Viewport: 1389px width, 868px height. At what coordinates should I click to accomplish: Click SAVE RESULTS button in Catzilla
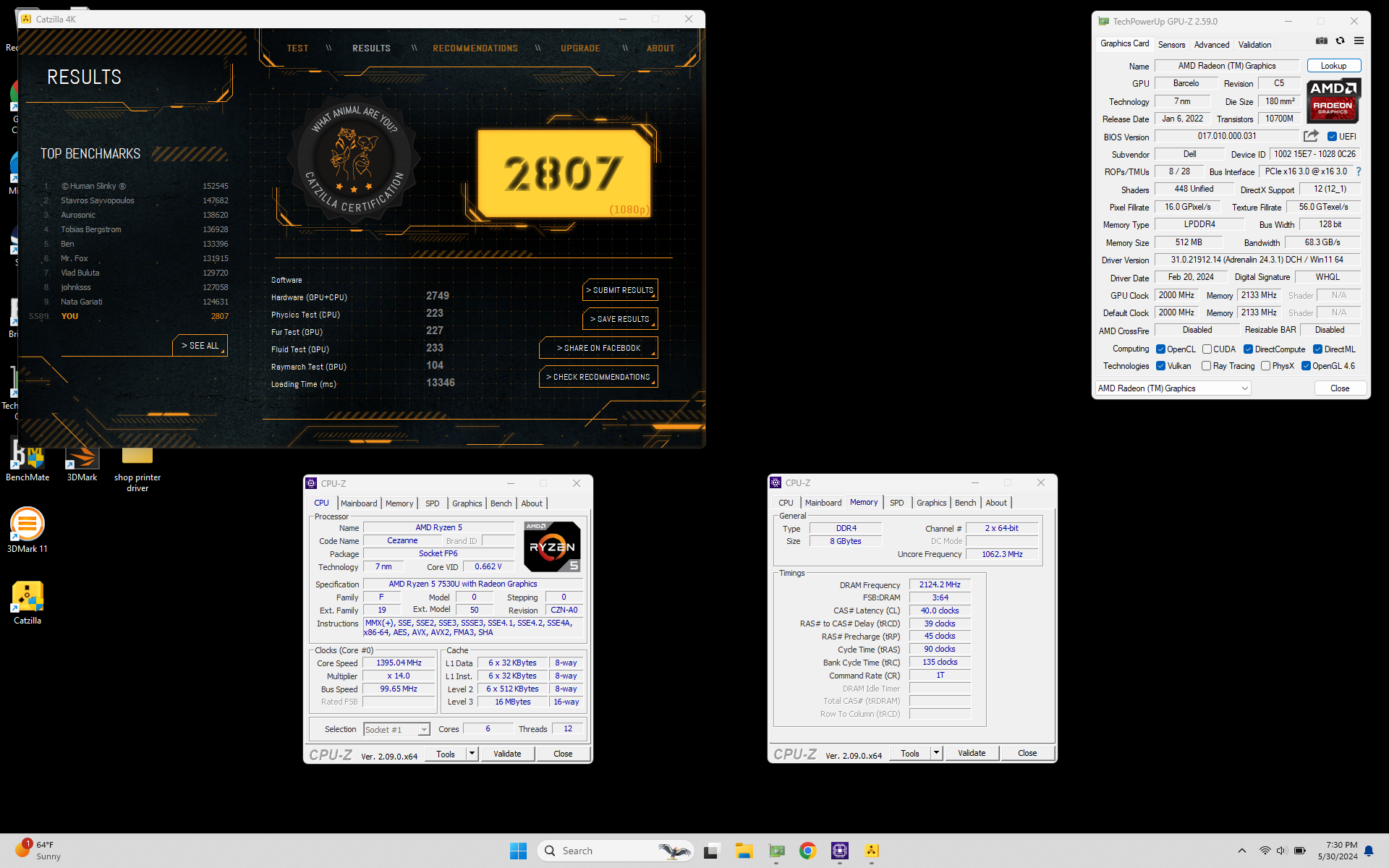pos(620,319)
